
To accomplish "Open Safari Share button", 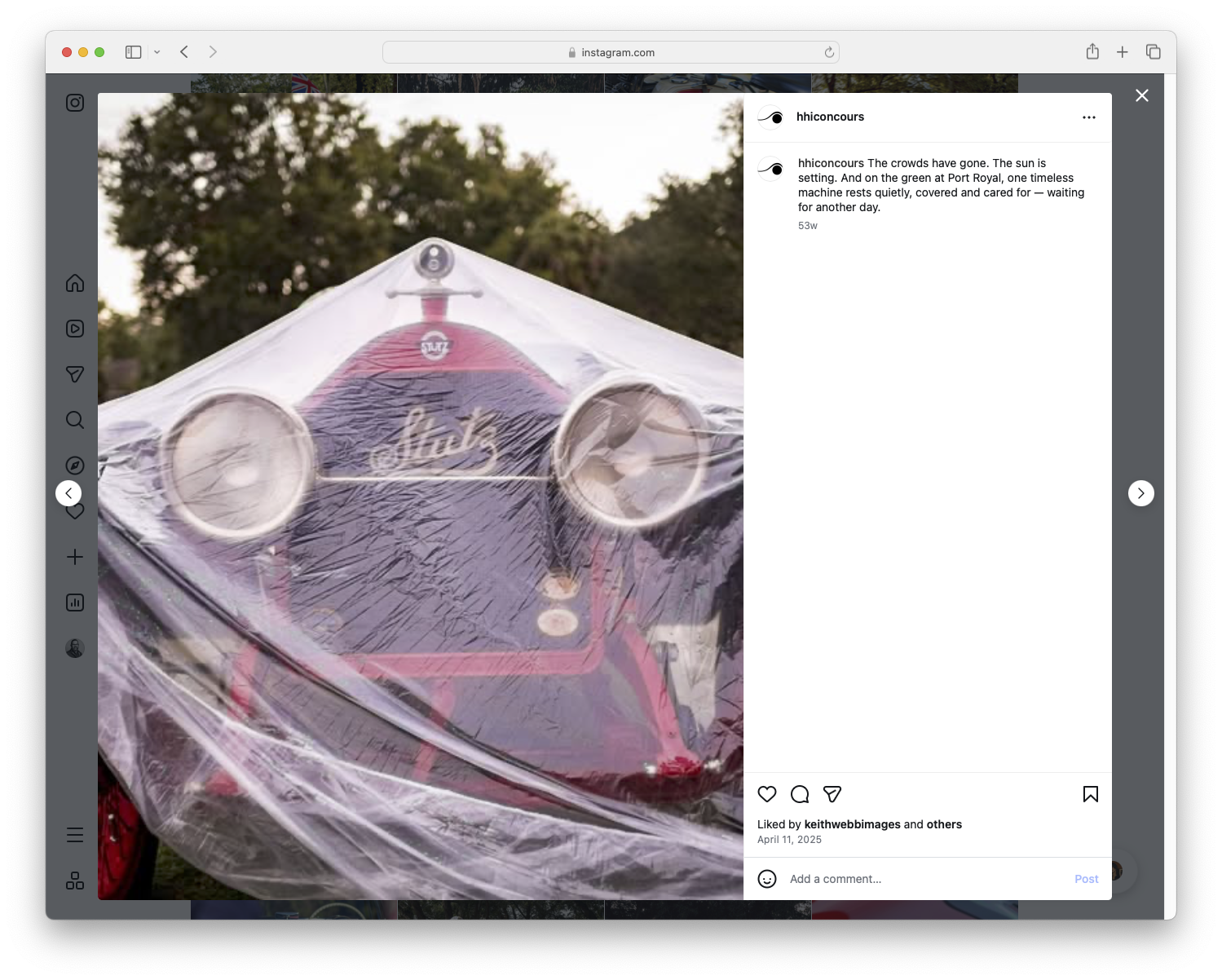I will [x=1092, y=51].
